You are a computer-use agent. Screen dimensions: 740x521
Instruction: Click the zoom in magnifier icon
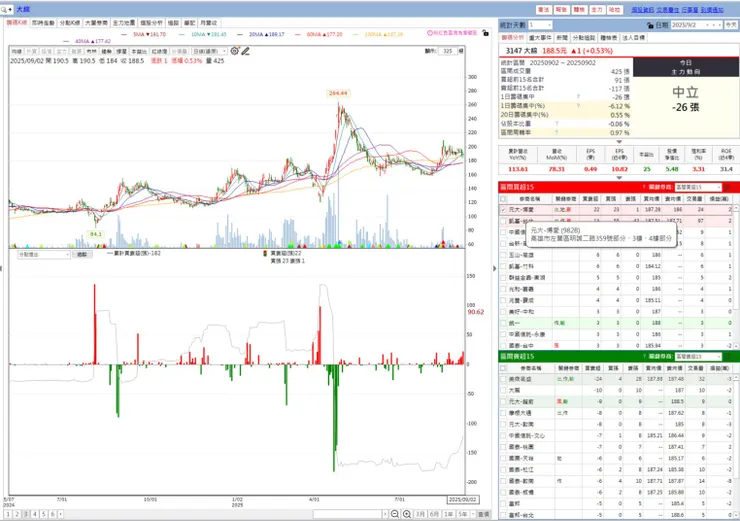[x=406, y=514]
